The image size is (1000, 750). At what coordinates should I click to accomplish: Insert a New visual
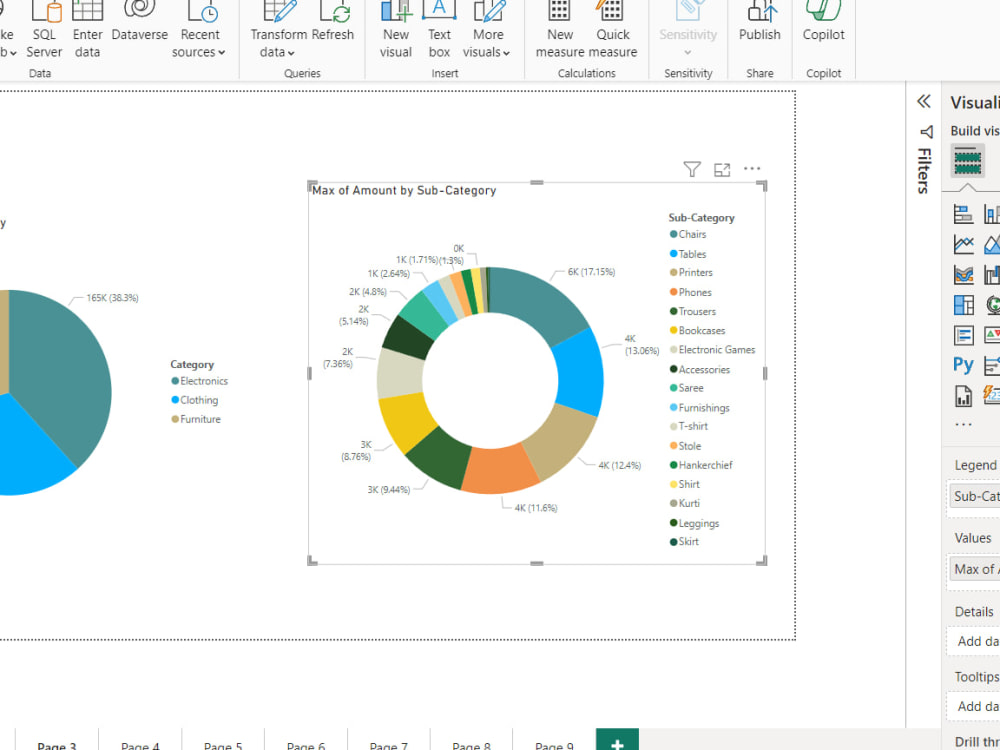(x=395, y=31)
